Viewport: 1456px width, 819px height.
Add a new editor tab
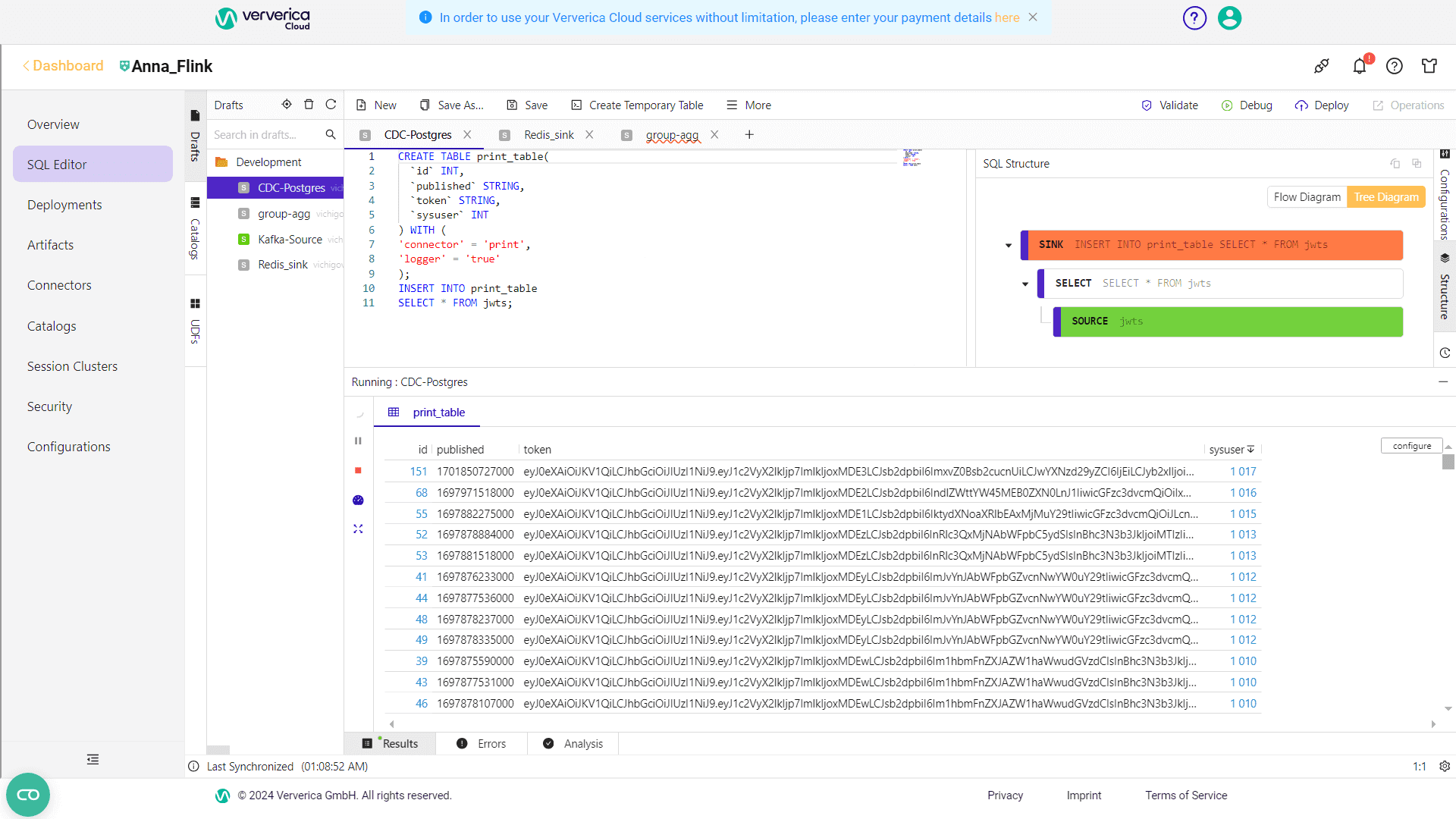(749, 134)
